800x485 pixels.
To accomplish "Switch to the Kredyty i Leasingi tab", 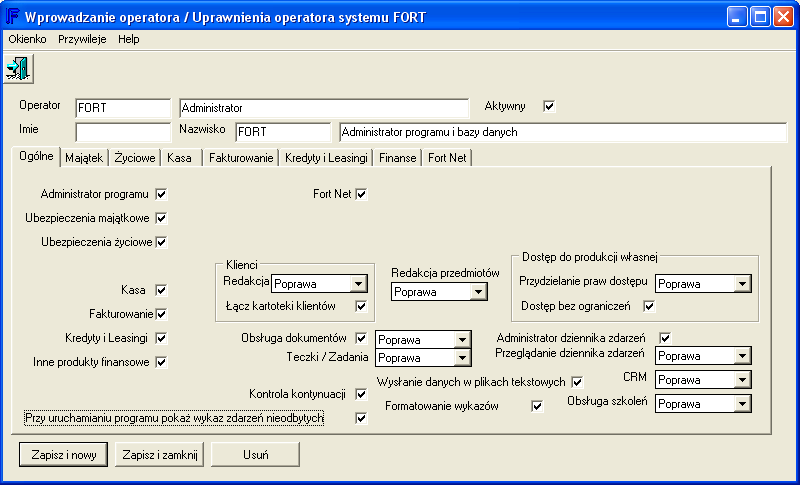I will point(326,158).
